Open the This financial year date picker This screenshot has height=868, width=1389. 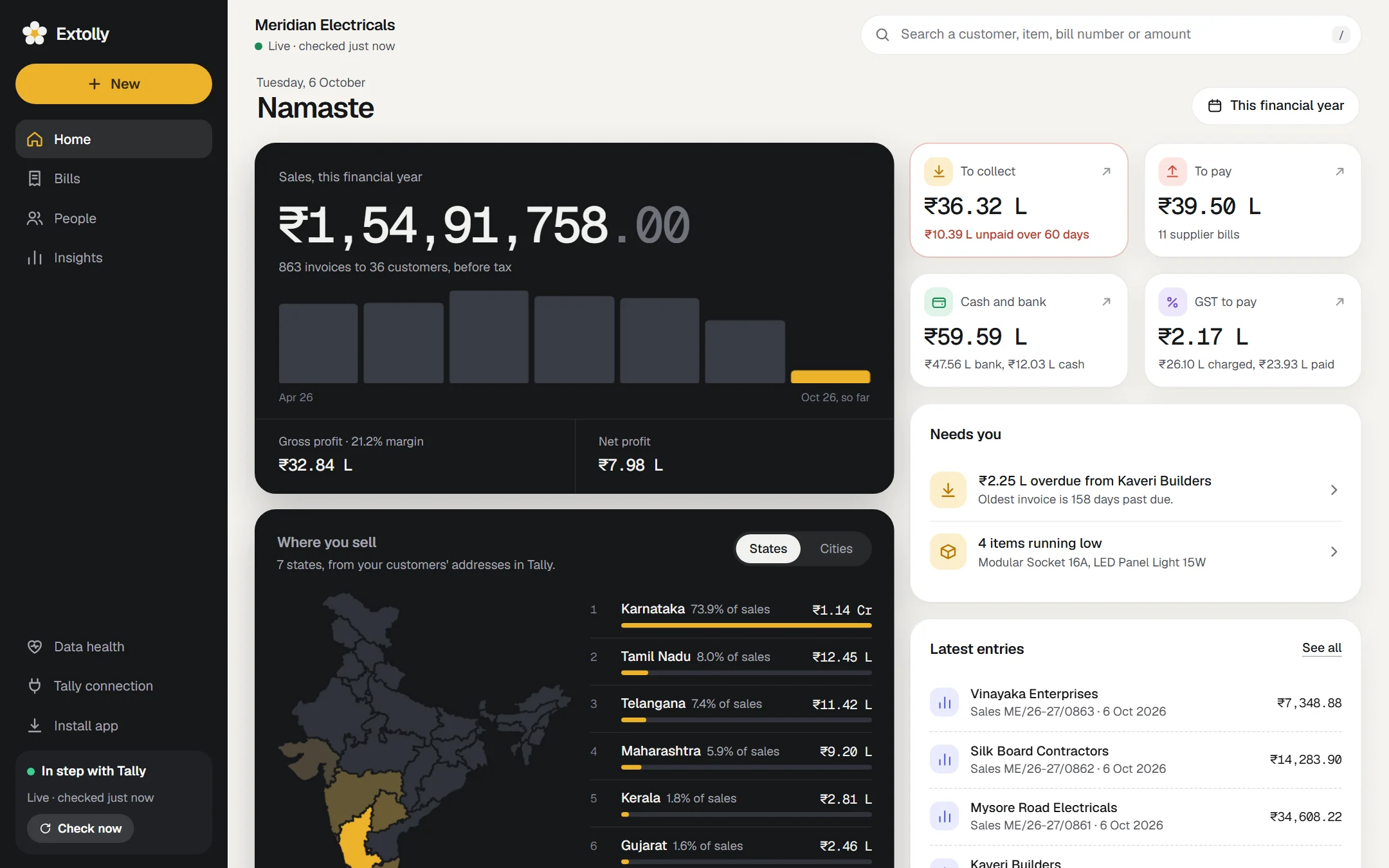pyautogui.click(x=1275, y=106)
